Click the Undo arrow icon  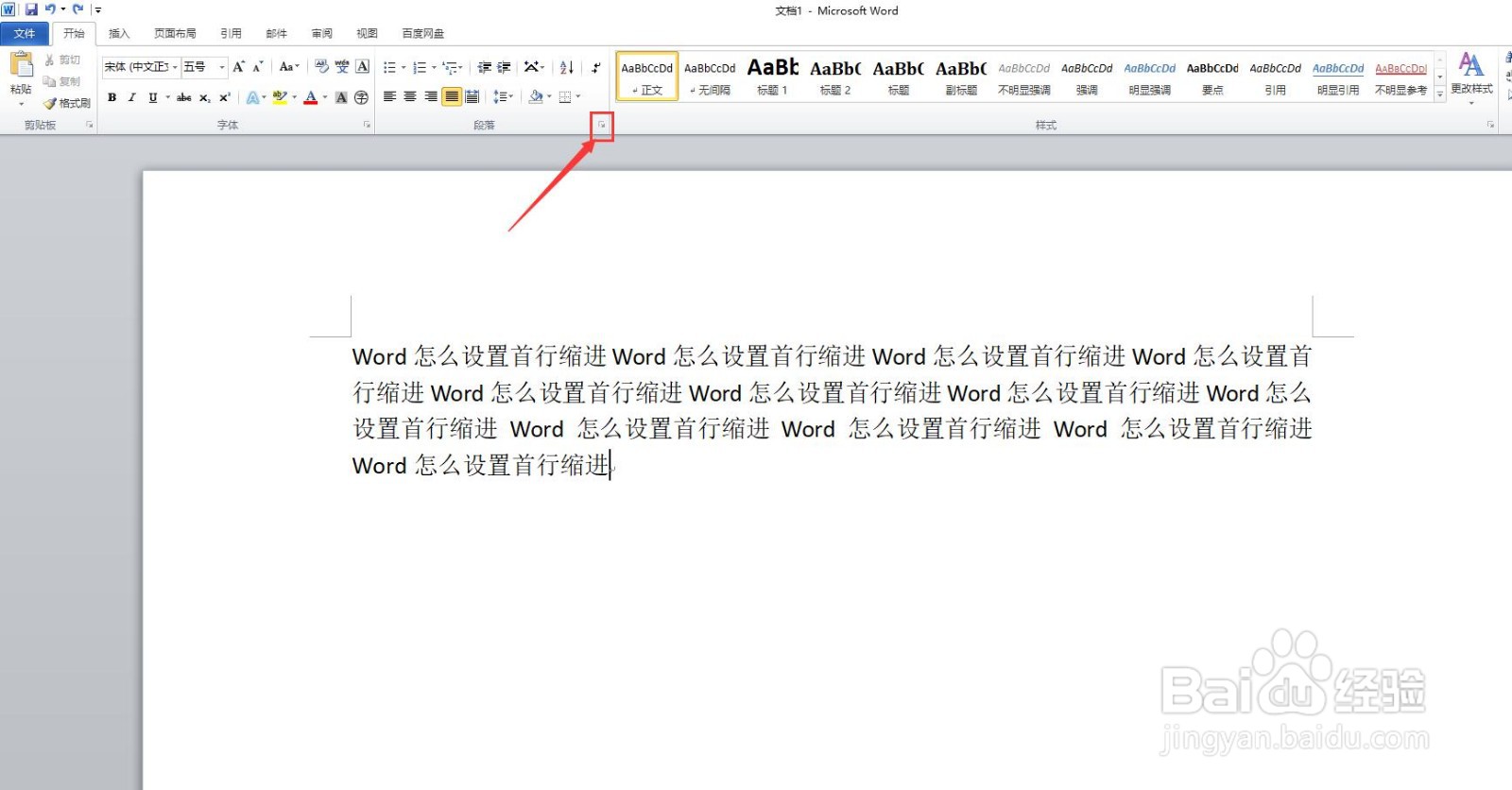click(50, 9)
